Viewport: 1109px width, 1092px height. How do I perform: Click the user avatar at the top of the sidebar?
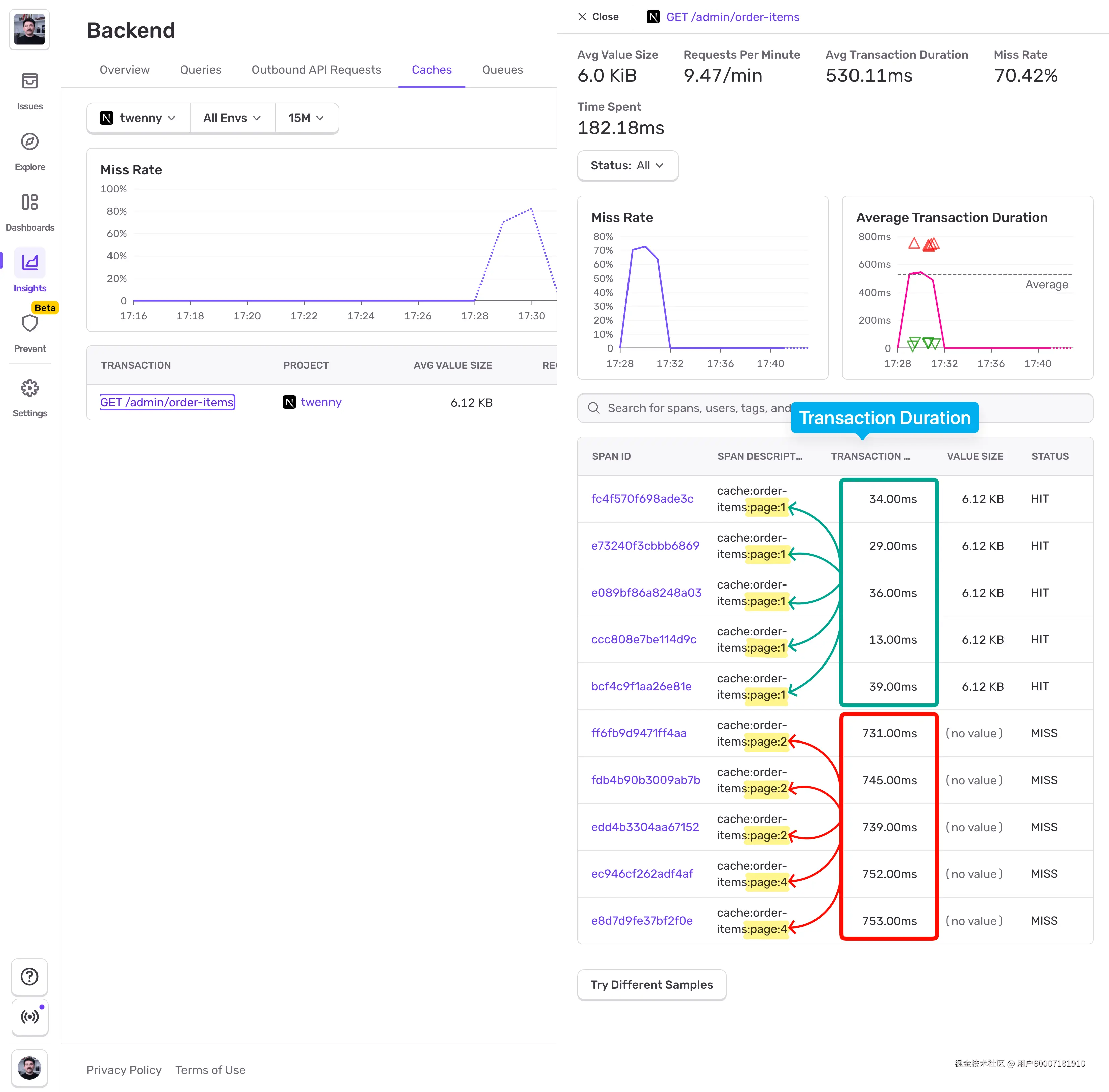30,30
